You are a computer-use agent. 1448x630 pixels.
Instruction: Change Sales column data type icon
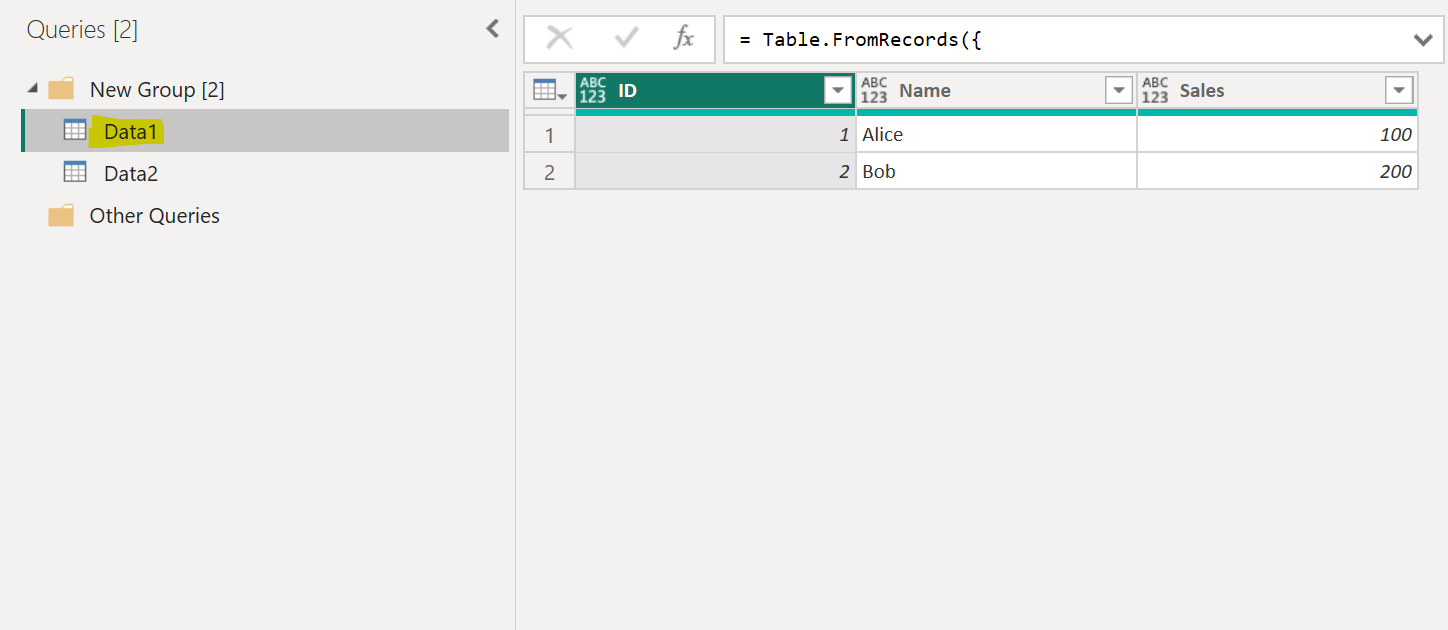(1155, 90)
